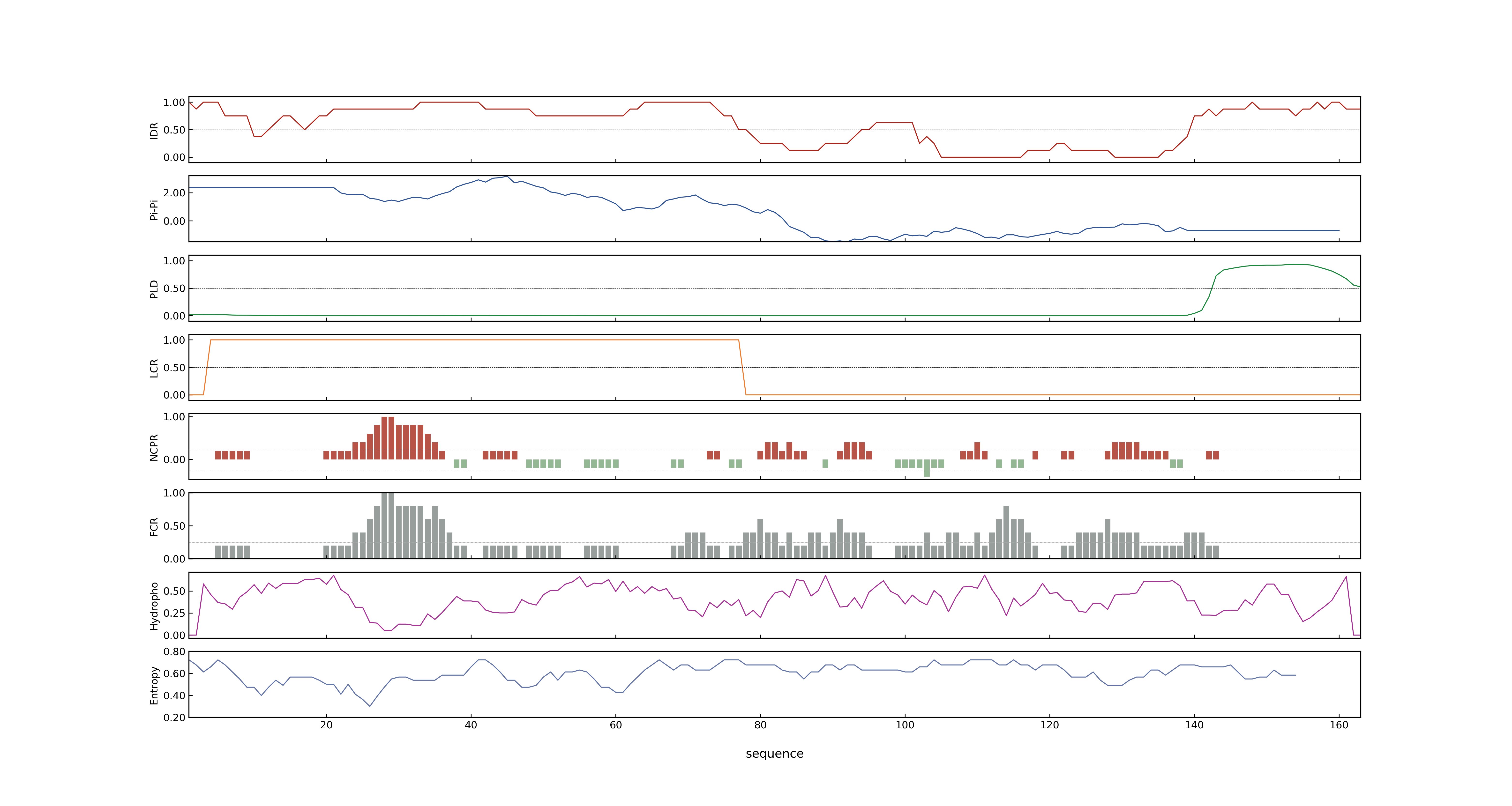Click the 0.80 tick on Entropy axis
Screen dimensions: 1512x806
tap(174, 651)
